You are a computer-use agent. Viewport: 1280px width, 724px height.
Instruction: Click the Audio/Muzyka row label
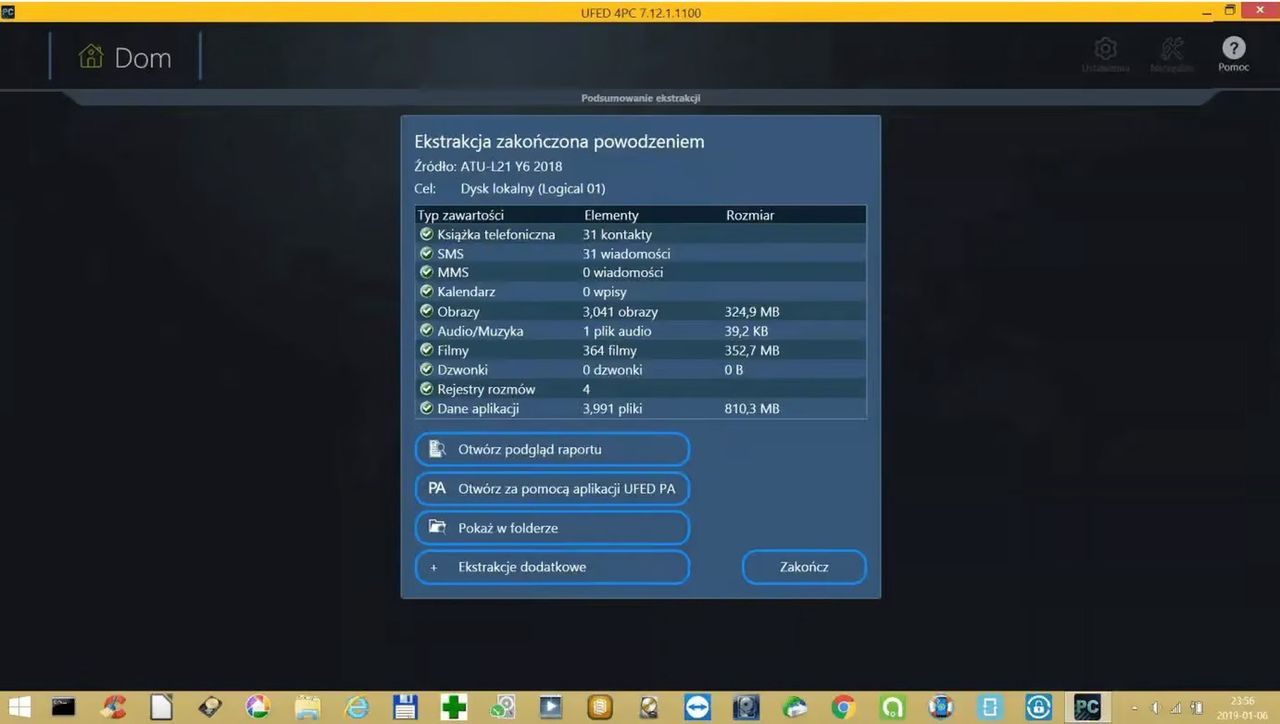[x=480, y=331]
